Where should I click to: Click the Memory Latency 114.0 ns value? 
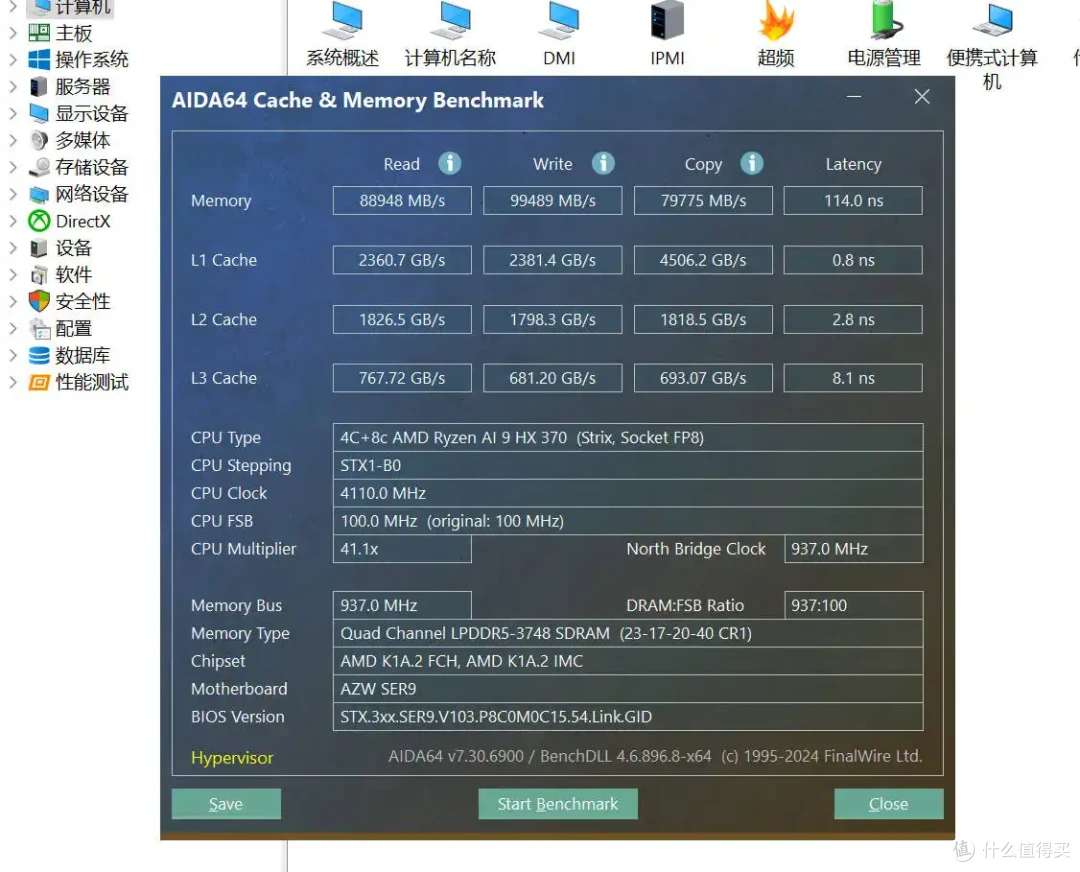tap(853, 200)
